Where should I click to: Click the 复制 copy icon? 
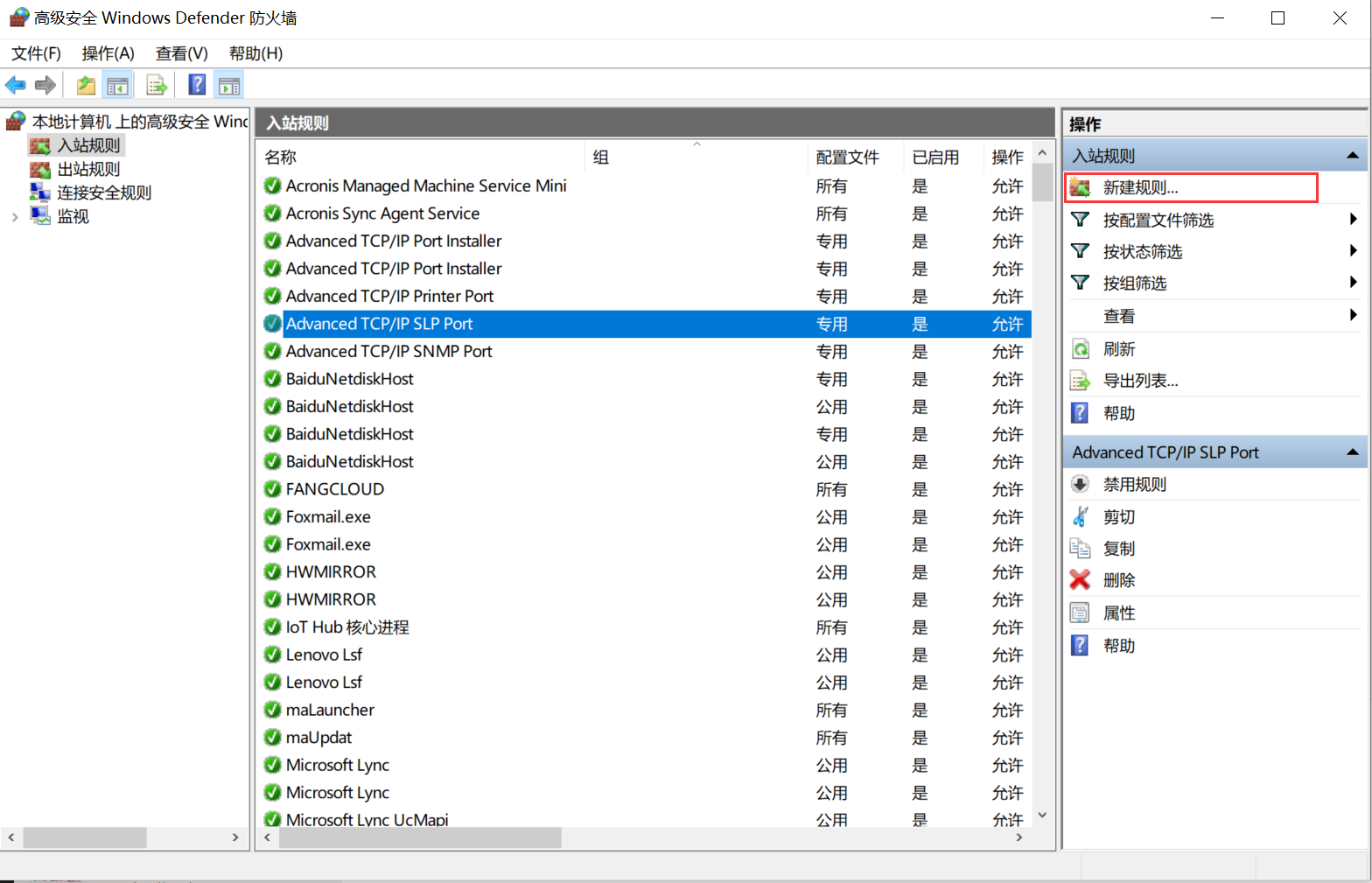1081,548
